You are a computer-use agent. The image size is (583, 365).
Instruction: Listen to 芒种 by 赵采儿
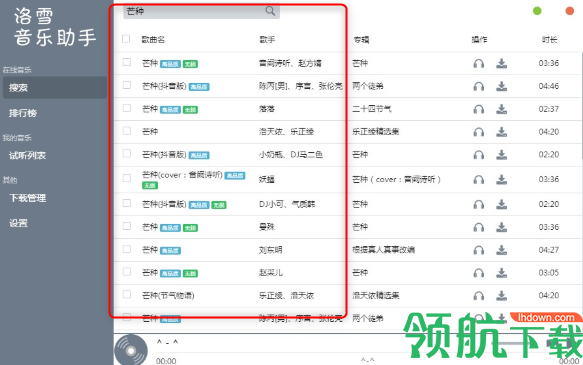point(479,273)
